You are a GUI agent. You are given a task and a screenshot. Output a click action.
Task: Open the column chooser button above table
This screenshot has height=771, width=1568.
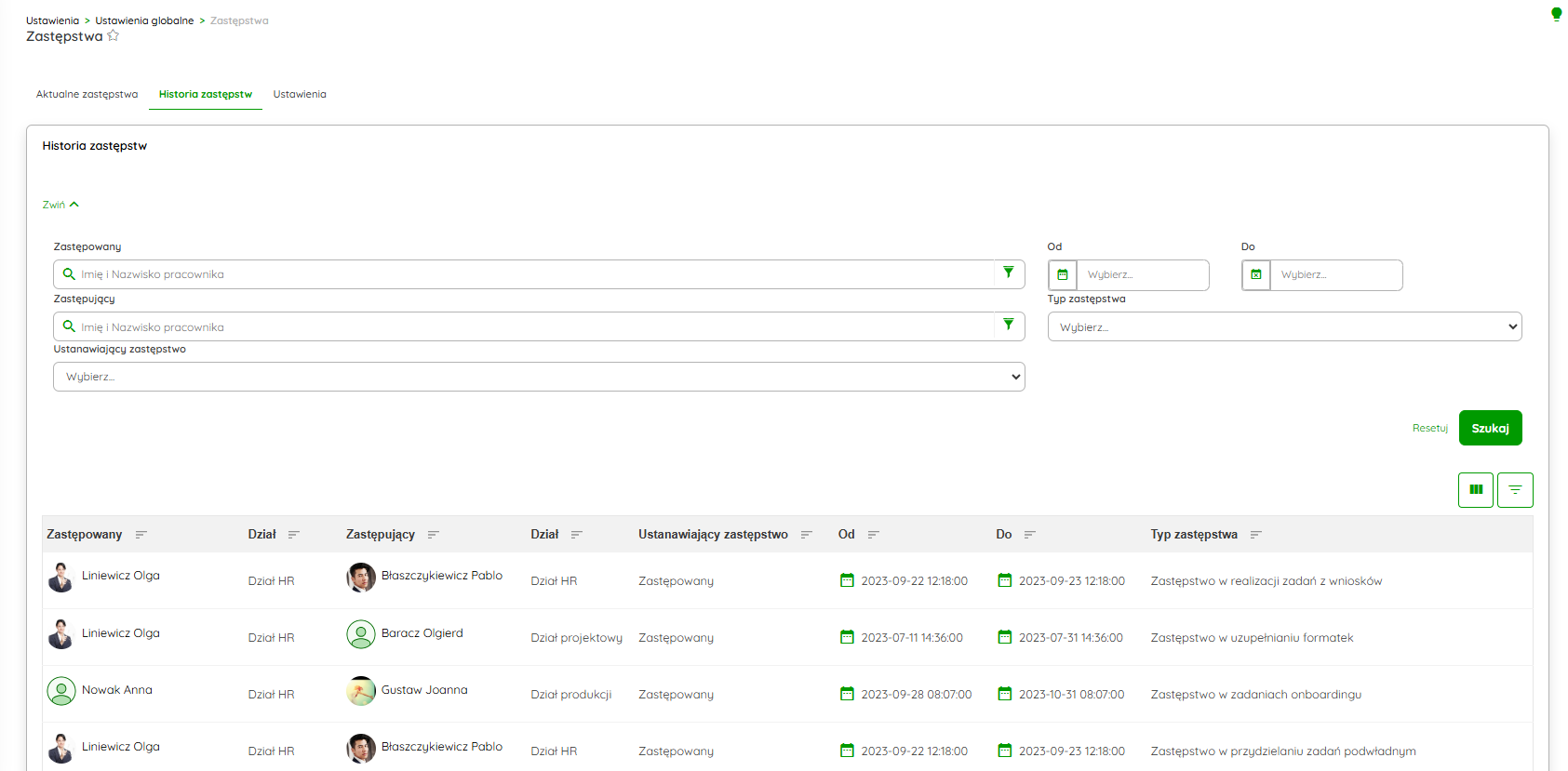pyautogui.click(x=1475, y=490)
